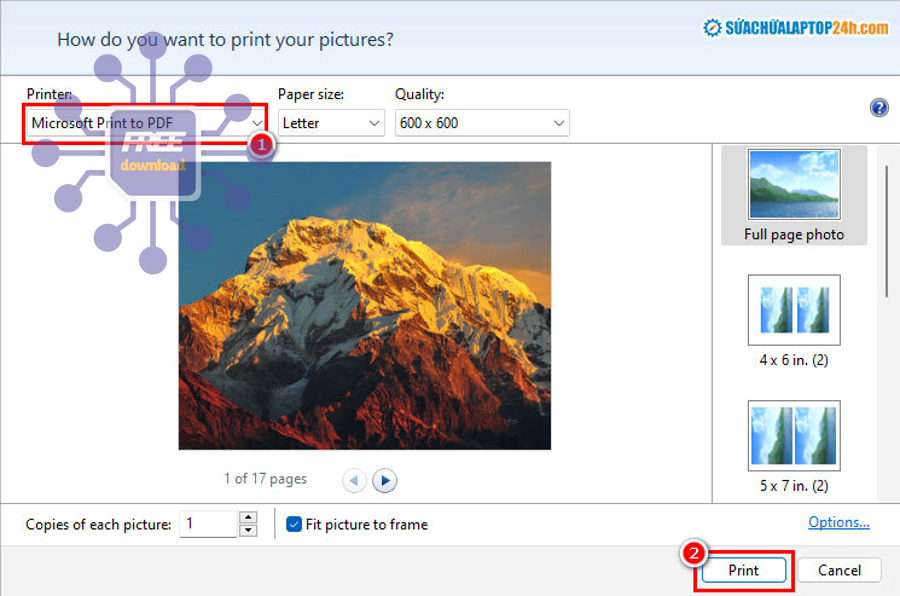Select the 4 x 6 in. (2) layout
This screenshot has height=596, width=900.
click(794, 321)
